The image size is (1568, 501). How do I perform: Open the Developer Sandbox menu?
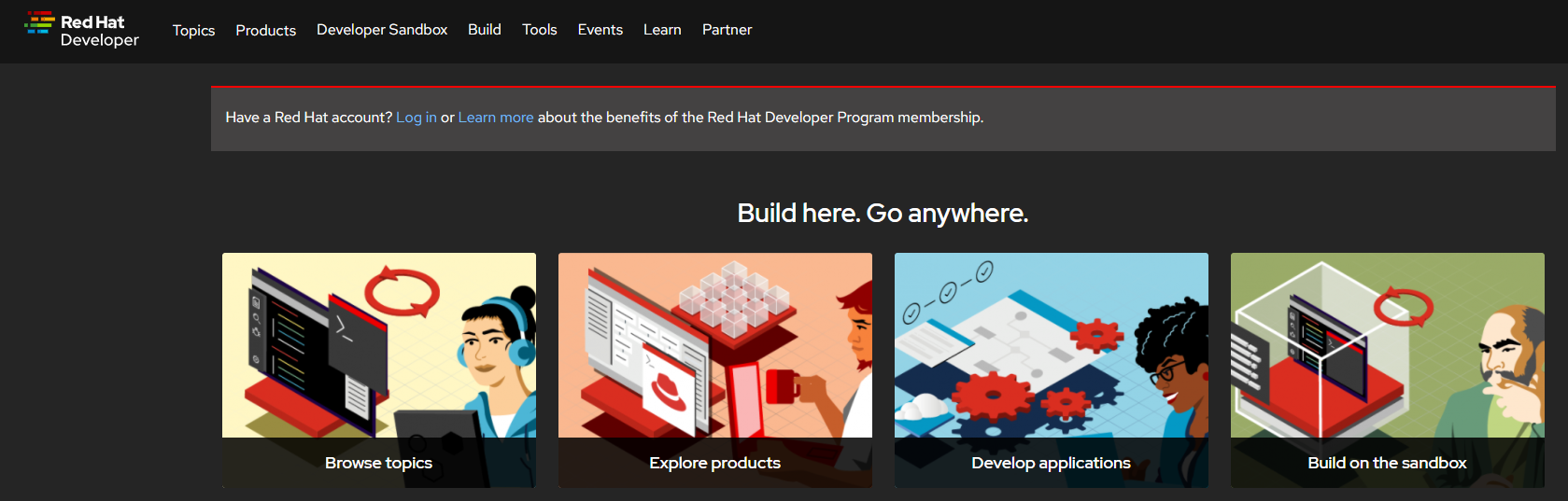382,30
